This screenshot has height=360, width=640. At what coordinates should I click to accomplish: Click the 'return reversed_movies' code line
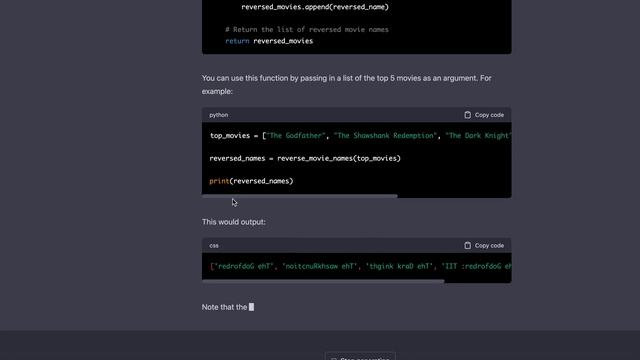tap(269, 41)
